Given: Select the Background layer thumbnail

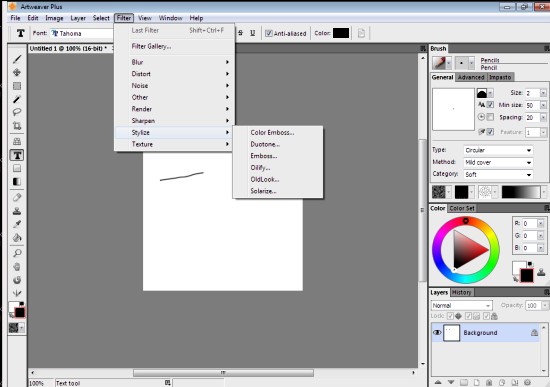Looking at the screenshot, I should point(451,333).
